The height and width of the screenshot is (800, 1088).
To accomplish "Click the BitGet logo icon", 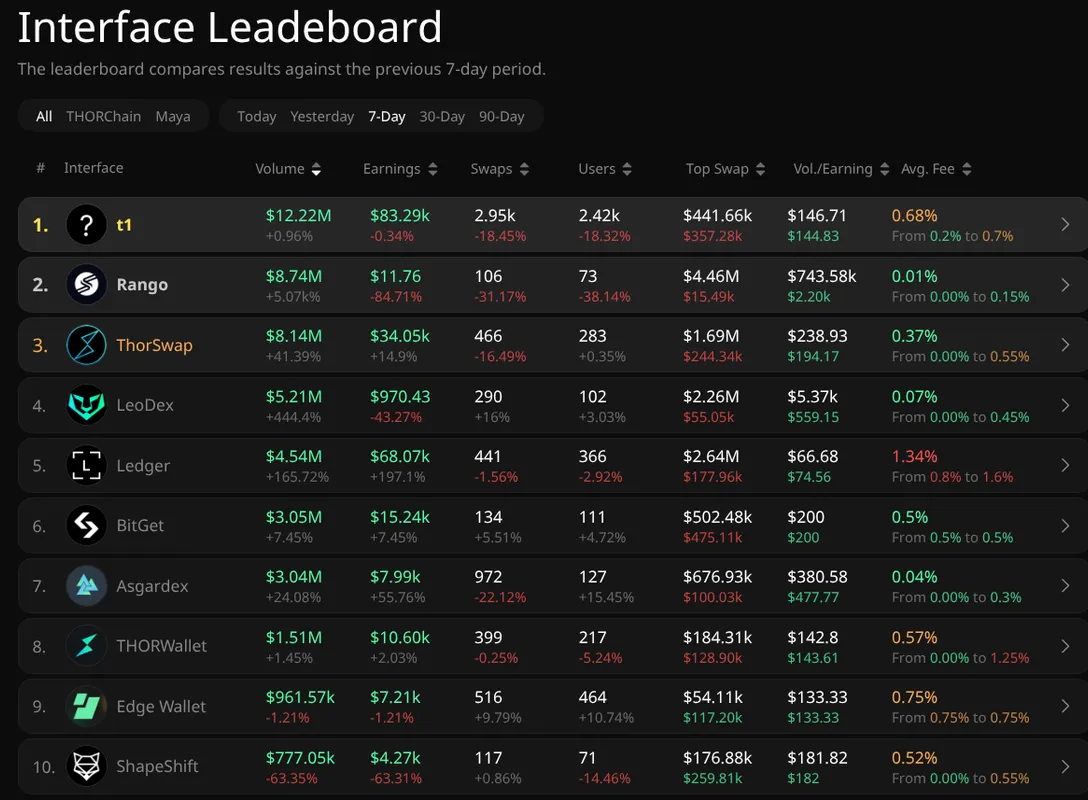I will pyautogui.click(x=86, y=526).
